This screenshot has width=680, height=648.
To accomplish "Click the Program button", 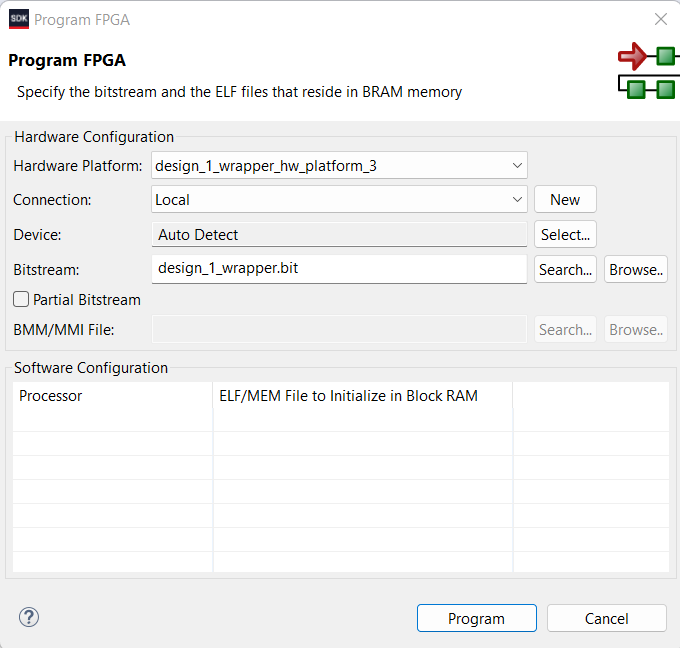I will [476, 618].
